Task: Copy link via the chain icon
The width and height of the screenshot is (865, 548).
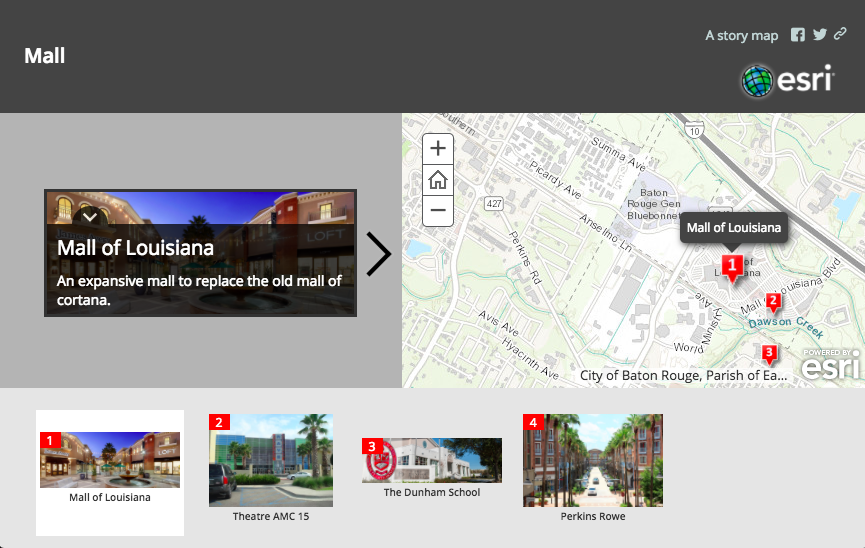Action: [840, 34]
